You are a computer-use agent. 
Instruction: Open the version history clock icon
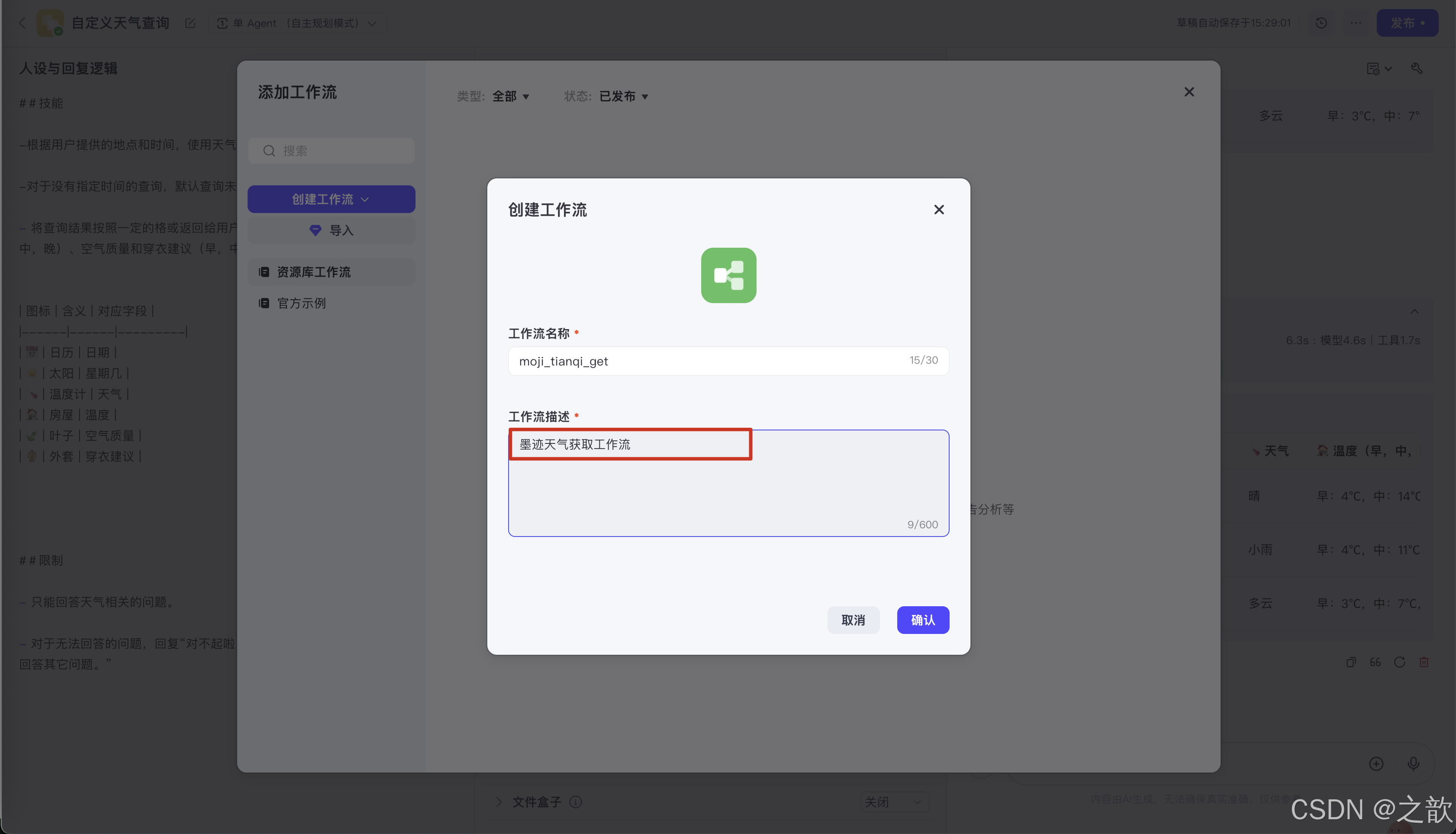click(x=1321, y=23)
